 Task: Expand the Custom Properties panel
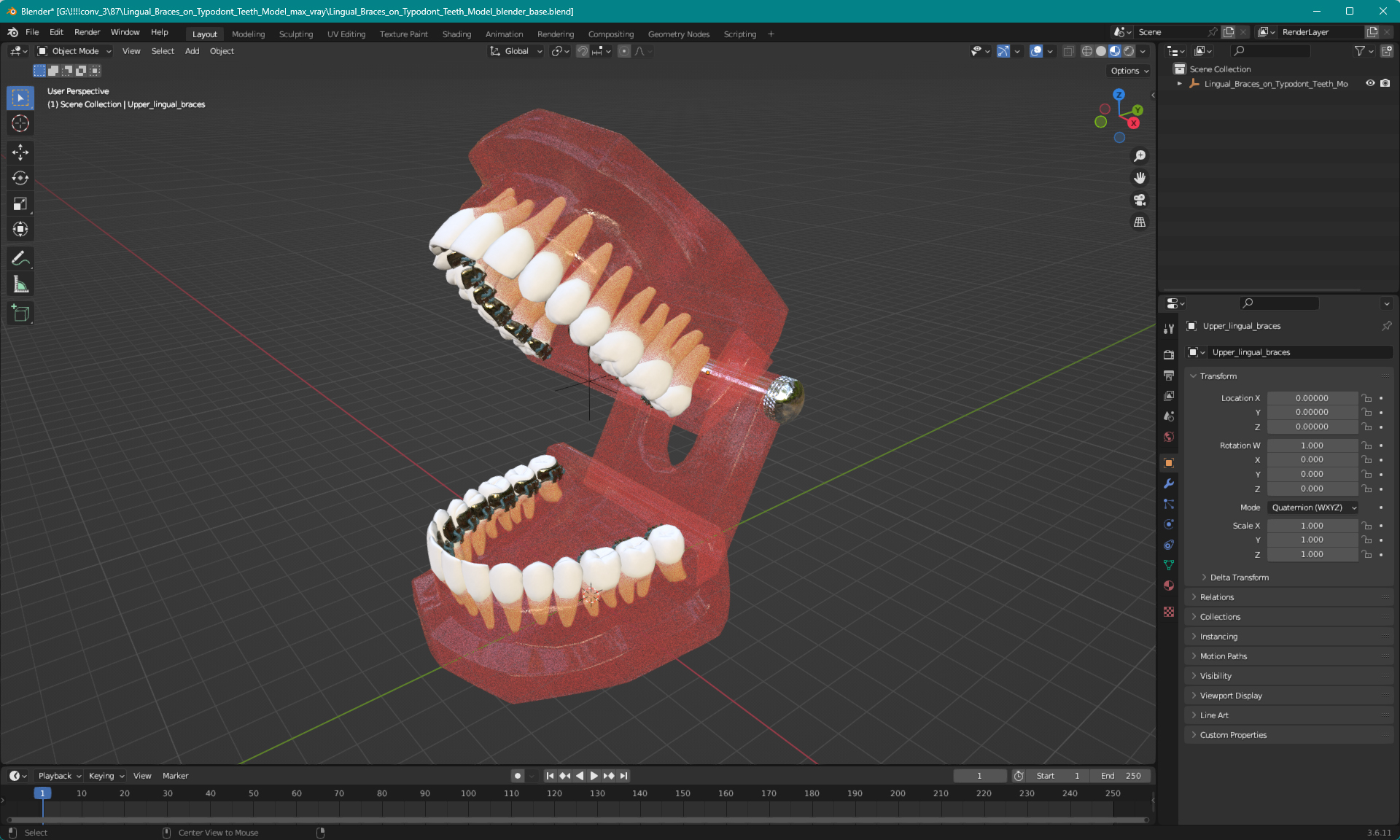tap(1233, 735)
